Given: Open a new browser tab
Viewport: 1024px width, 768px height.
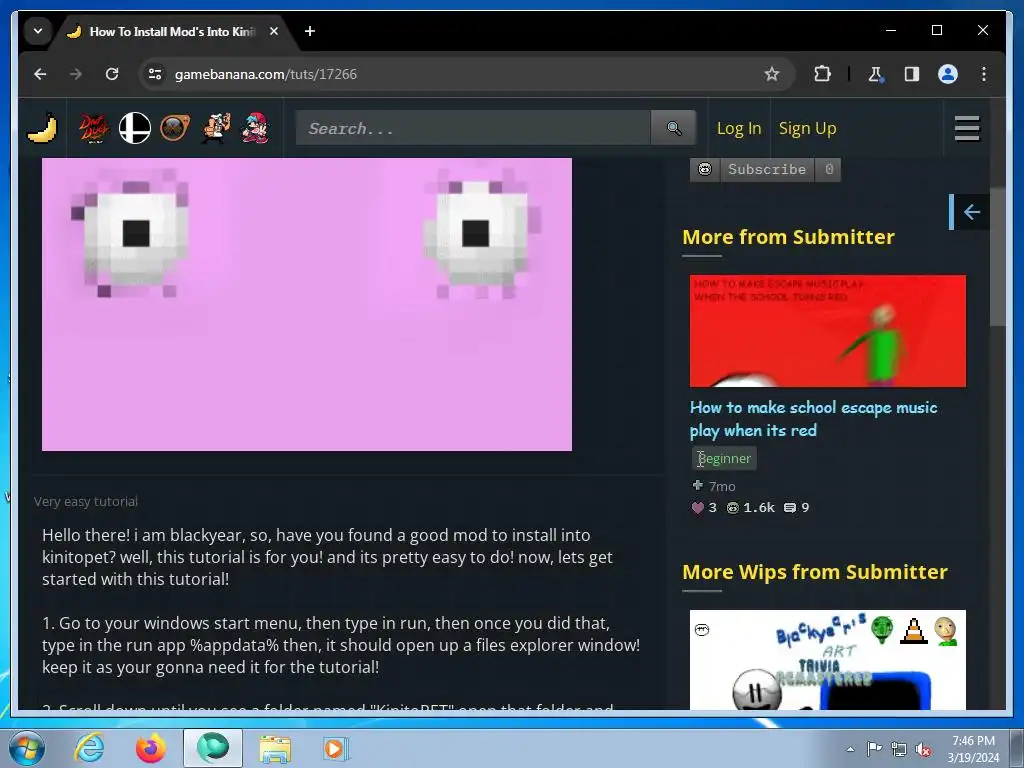Looking at the screenshot, I should tap(310, 31).
